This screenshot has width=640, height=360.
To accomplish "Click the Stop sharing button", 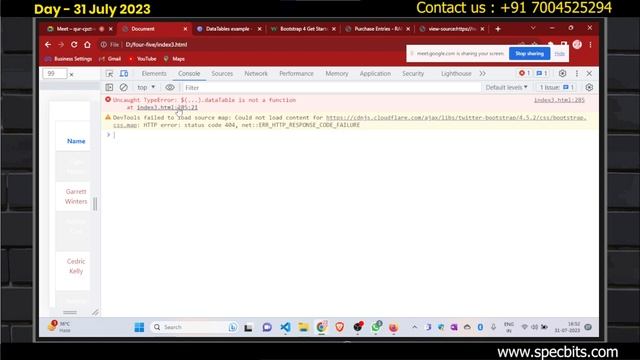I will pyautogui.click(x=529, y=53).
